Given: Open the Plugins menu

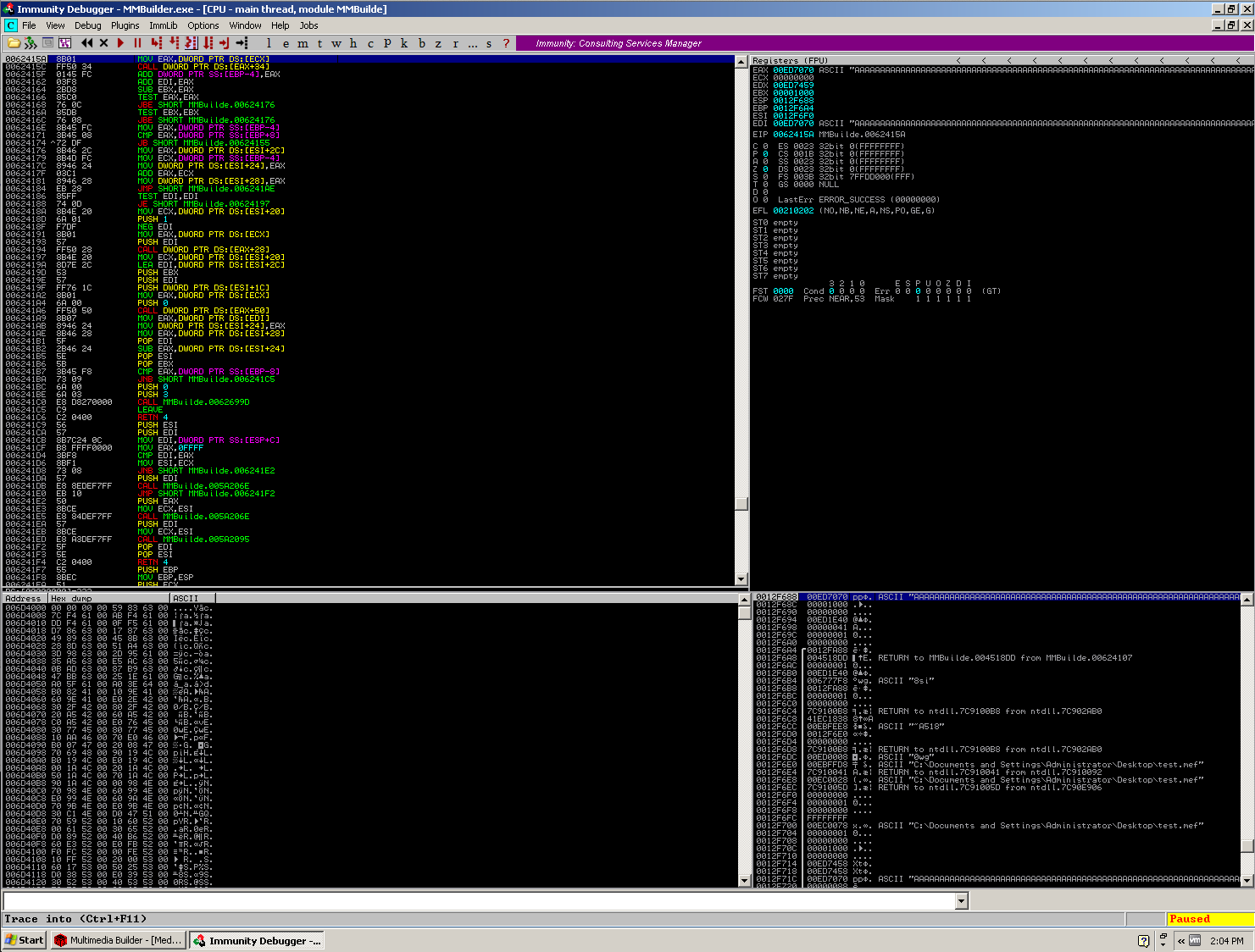Looking at the screenshot, I should tap(125, 25).
